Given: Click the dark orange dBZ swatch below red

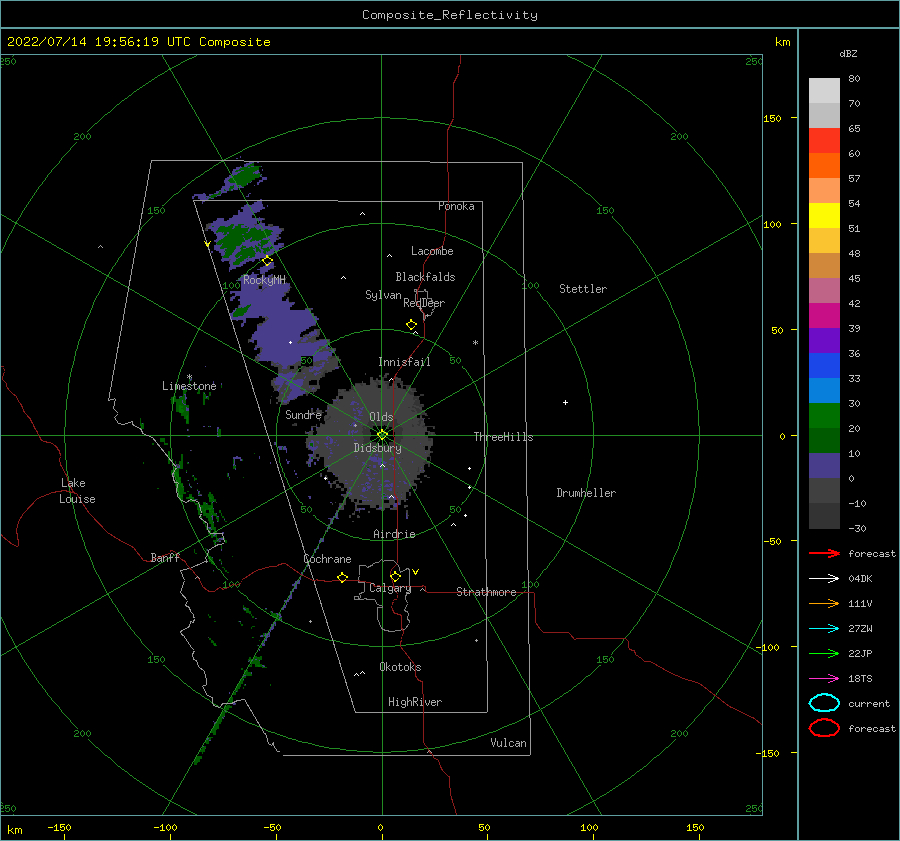Looking at the screenshot, I should pos(824,166).
